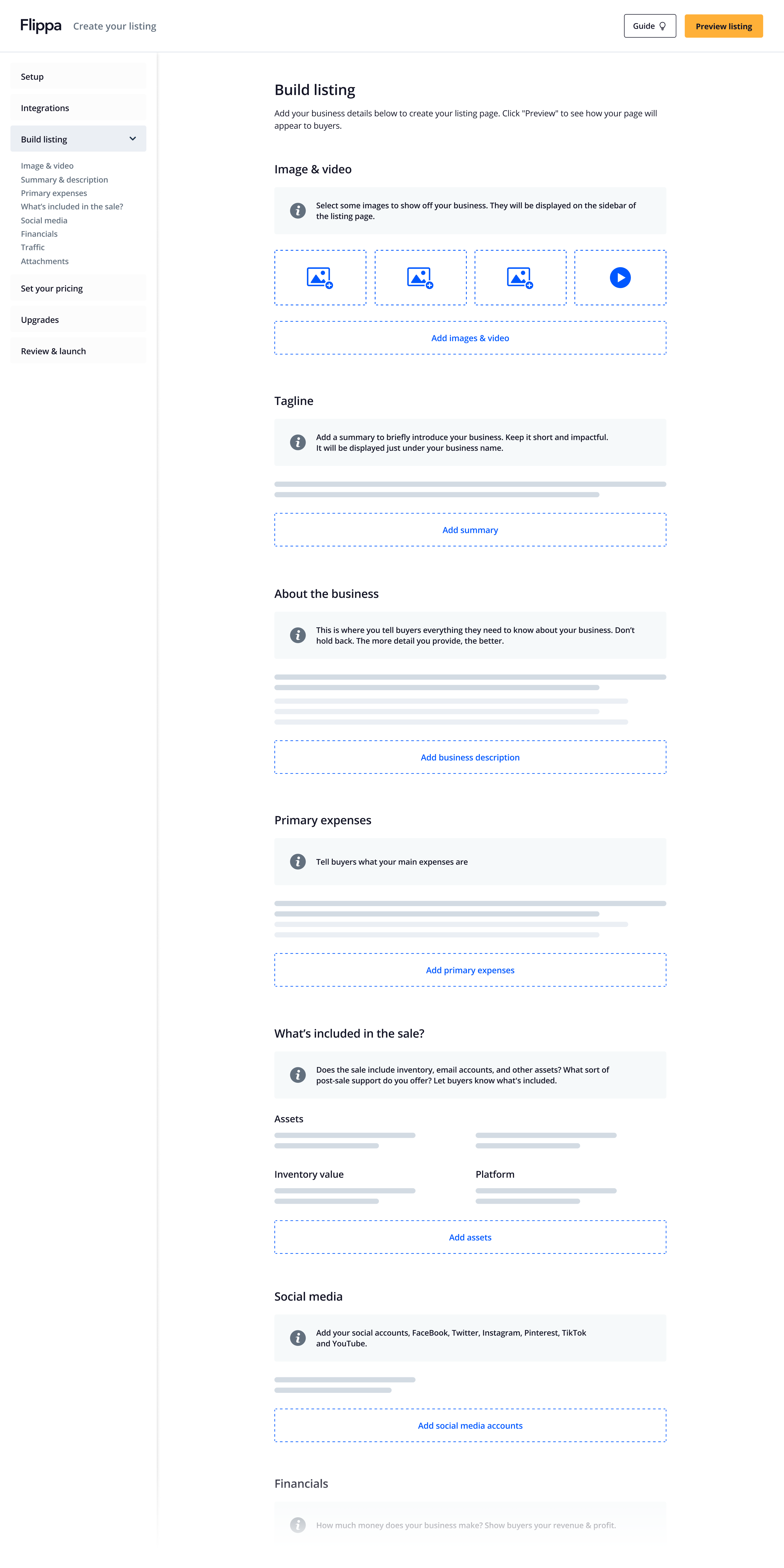This screenshot has width=784, height=1568.
Task: Open the Guide button with lightbulb
Action: [x=649, y=26]
